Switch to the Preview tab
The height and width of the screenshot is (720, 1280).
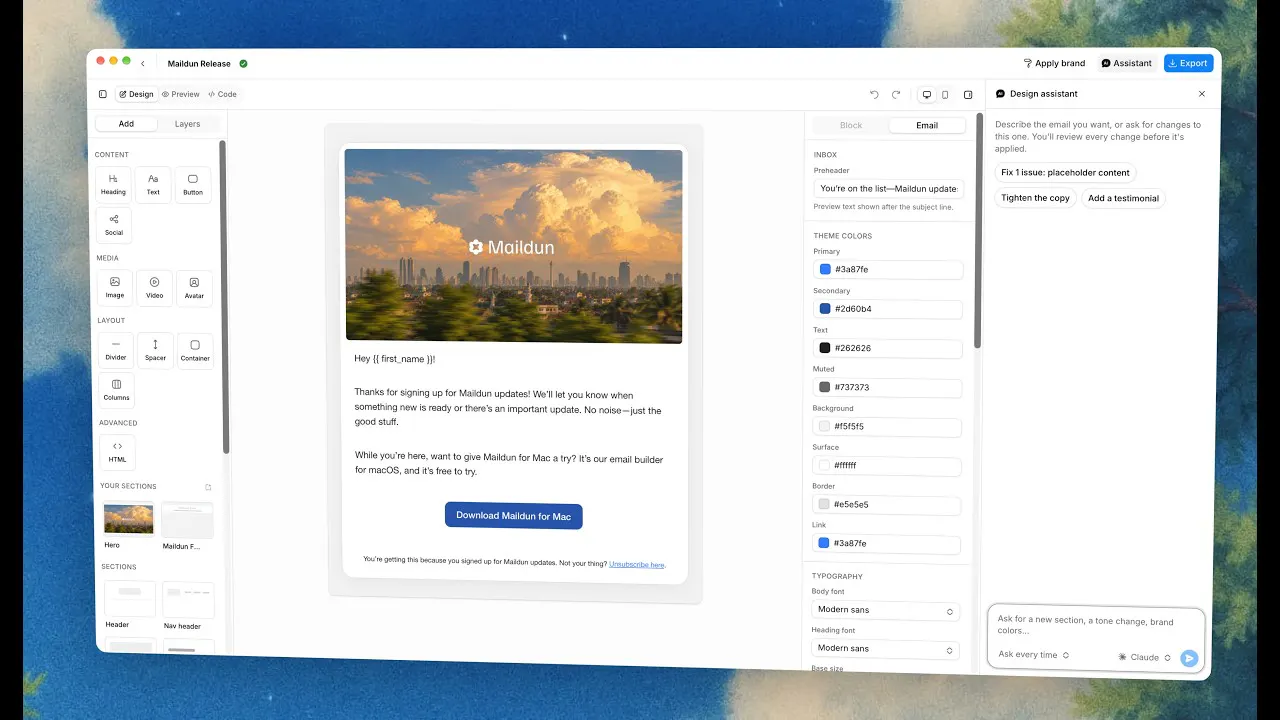(181, 94)
